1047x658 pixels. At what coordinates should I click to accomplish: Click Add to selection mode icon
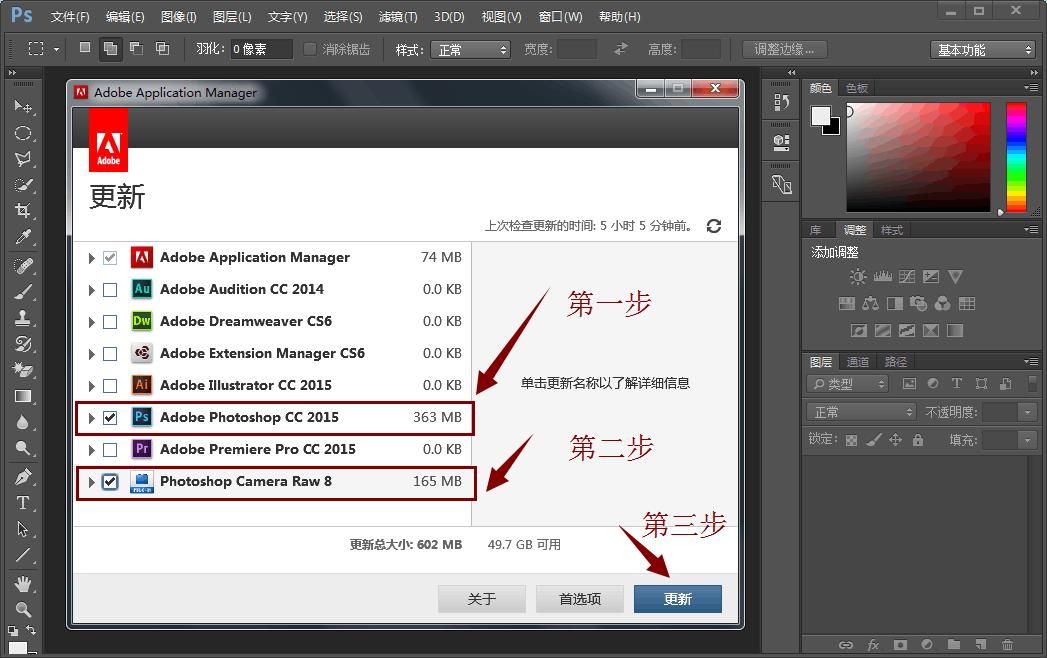pyautogui.click(x=110, y=49)
